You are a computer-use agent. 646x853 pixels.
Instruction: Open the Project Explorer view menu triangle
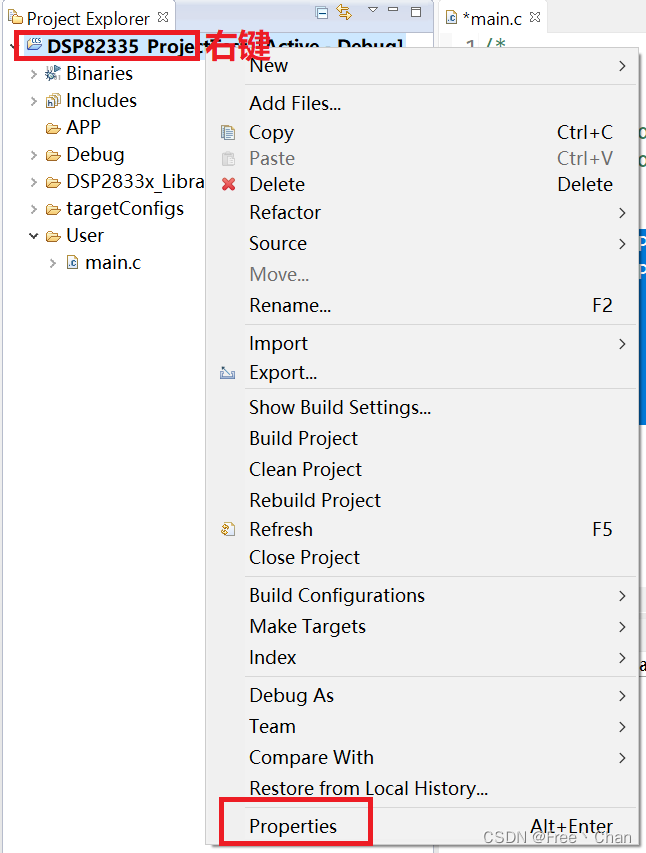click(x=373, y=10)
